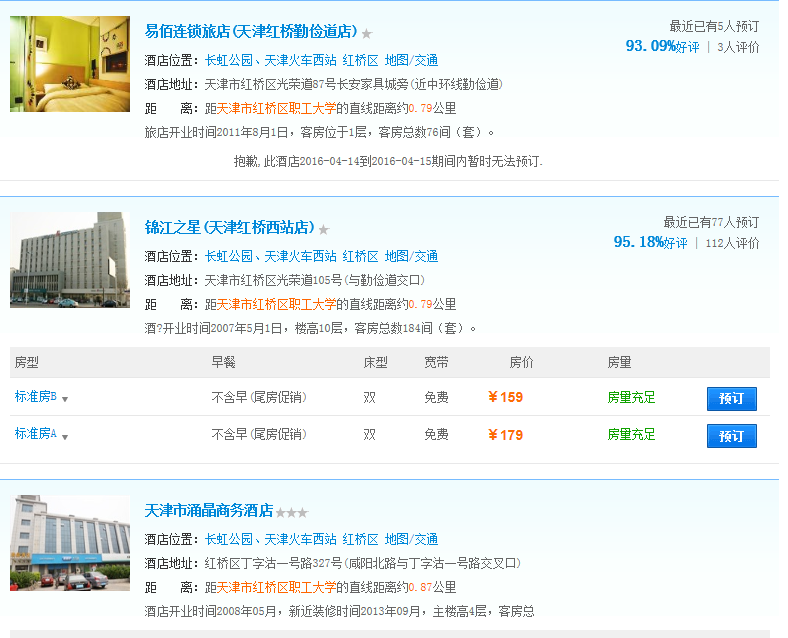The width and height of the screenshot is (788, 638).
Task: Open 易佰连锁旅店(天津红桥勤俭道店) hotel title link
Action: [251, 32]
